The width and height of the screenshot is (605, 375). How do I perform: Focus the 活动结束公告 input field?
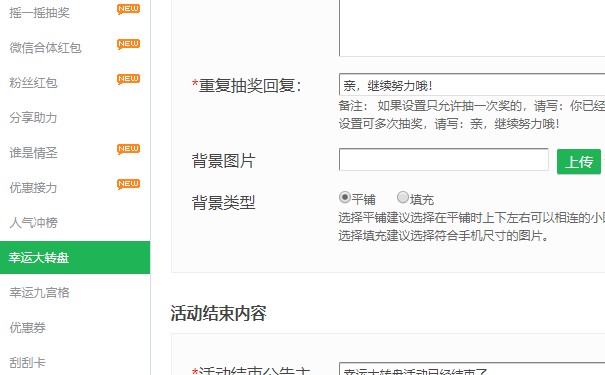[472, 369]
